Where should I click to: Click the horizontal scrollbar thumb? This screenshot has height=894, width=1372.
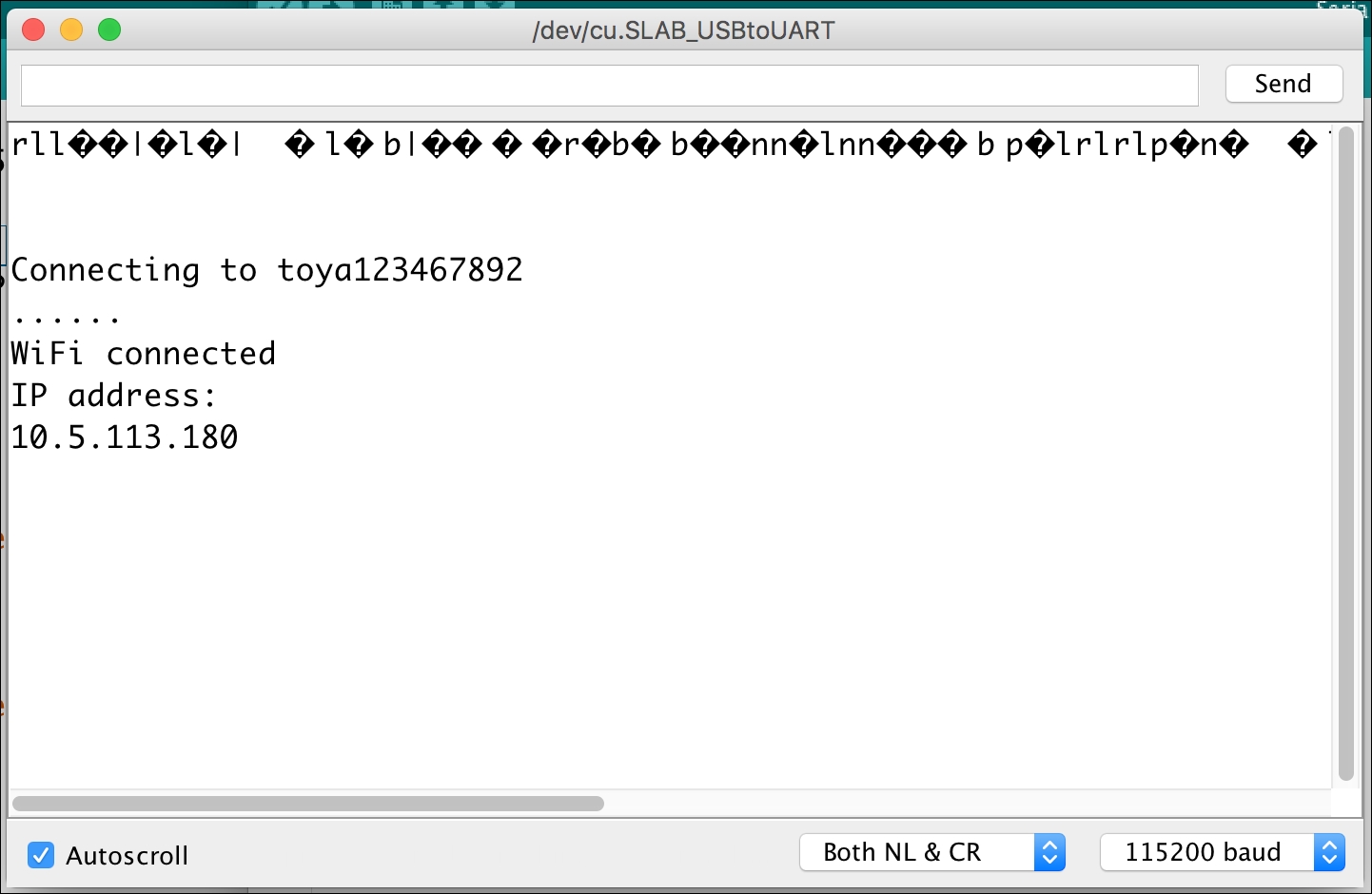click(x=308, y=804)
